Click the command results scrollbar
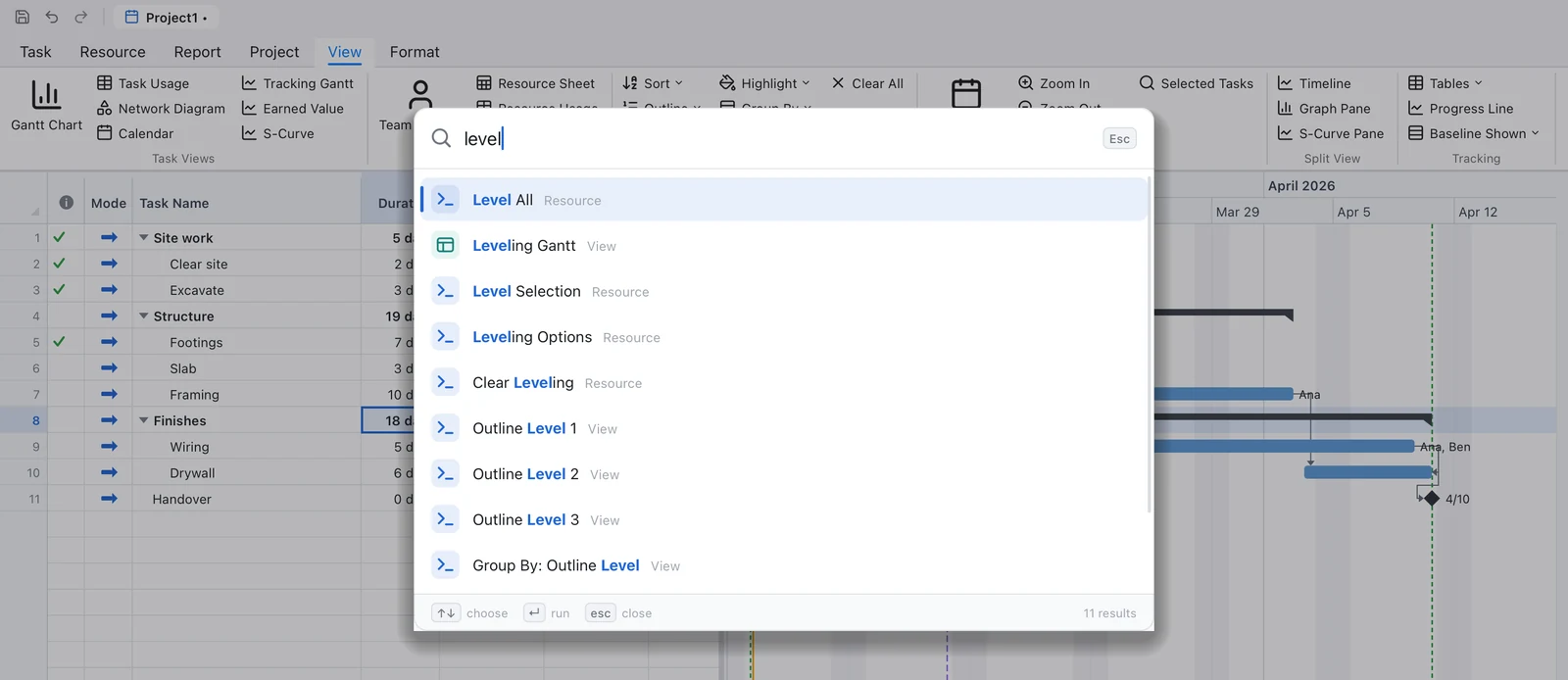The height and width of the screenshot is (680, 1568). point(1150,345)
